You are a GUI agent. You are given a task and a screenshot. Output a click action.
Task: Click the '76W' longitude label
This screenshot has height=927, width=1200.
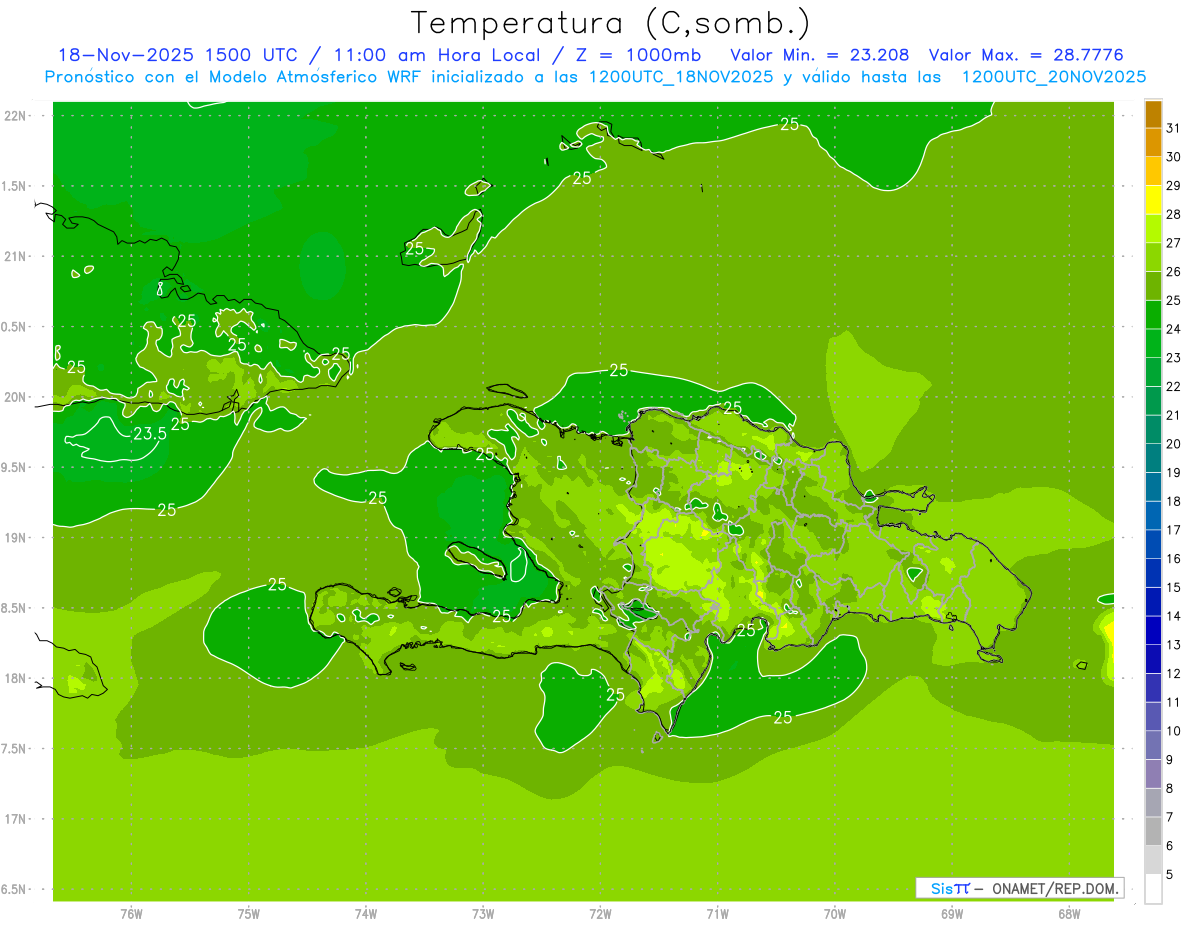(x=131, y=913)
